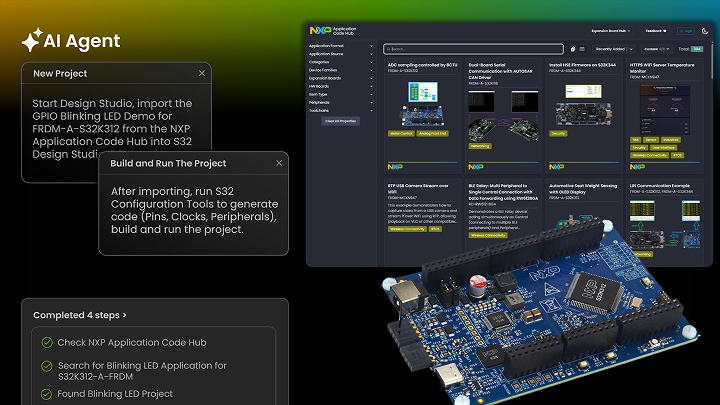Click the Wireless Connectivity tag on HTTPS WiFi card
The width and height of the screenshot is (720, 405).
pos(650,156)
